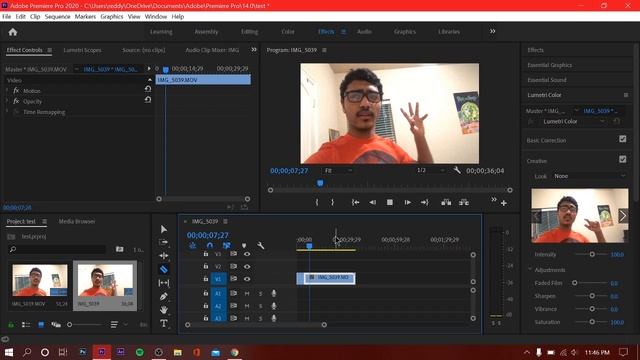Screen dimensions: 640x360
Task: Select the Slip tool
Action: pyautogui.click(x=164, y=282)
